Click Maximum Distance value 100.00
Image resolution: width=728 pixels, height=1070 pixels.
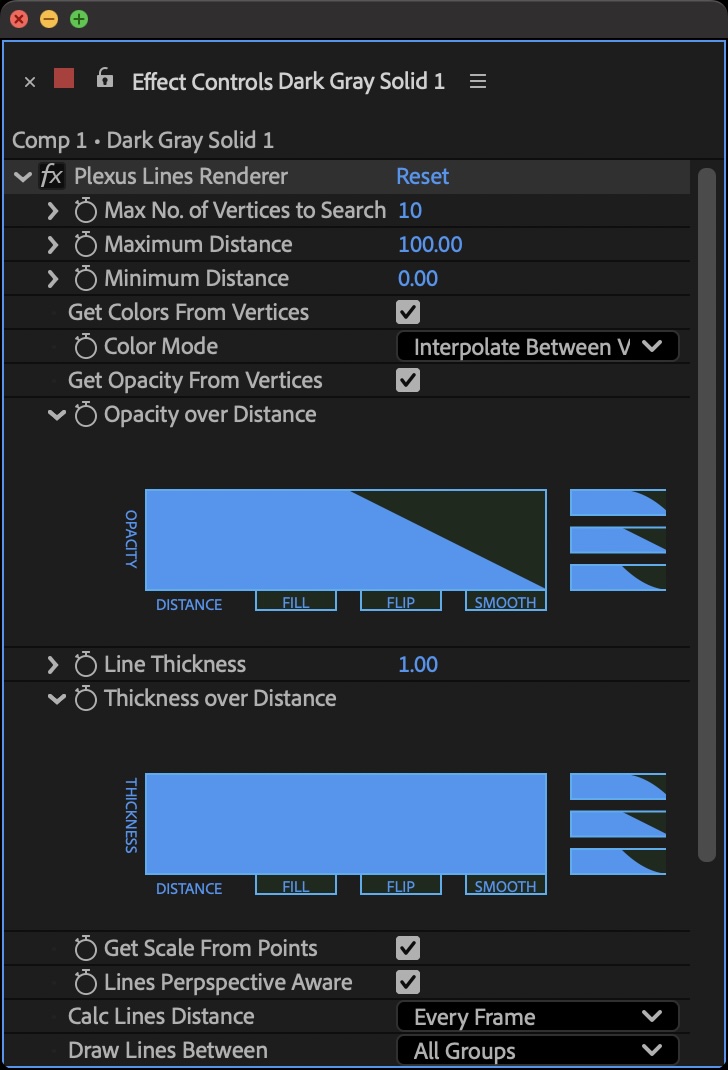(431, 244)
